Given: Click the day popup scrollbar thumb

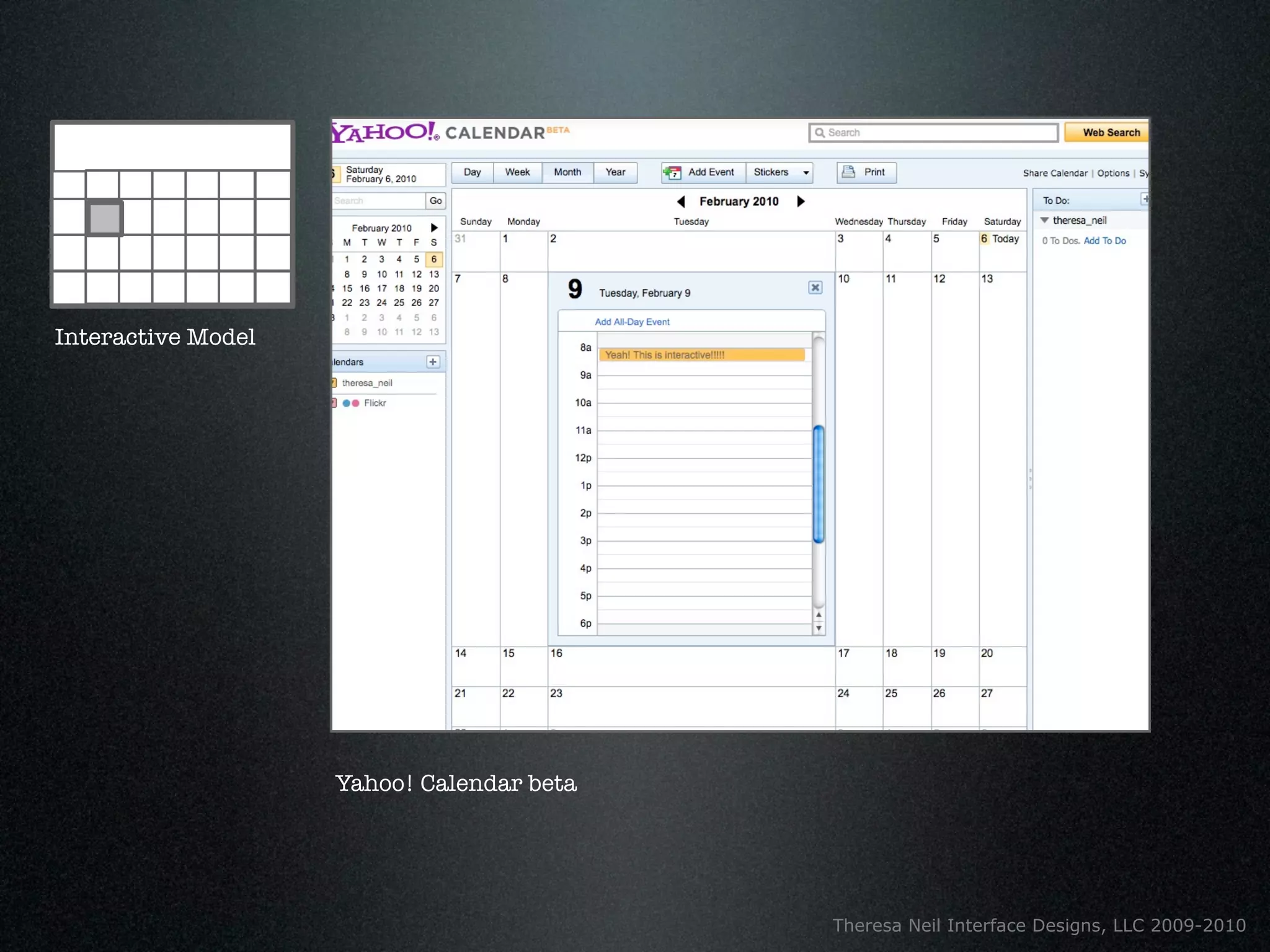Looking at the screenshot, I should point(819,484).
